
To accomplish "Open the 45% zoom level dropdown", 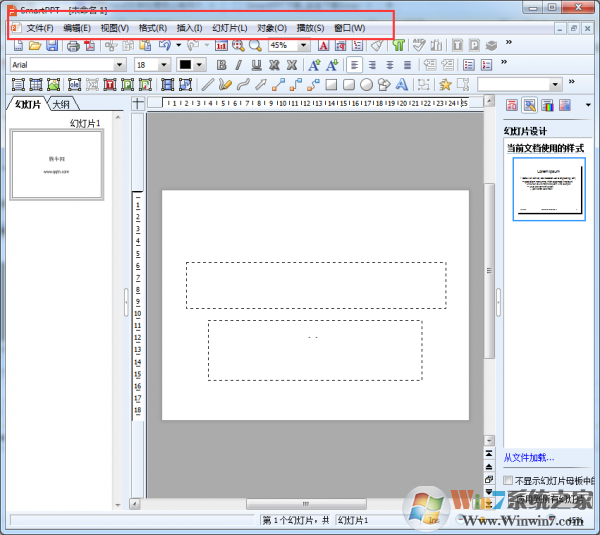I will click(x=303, y=46).
